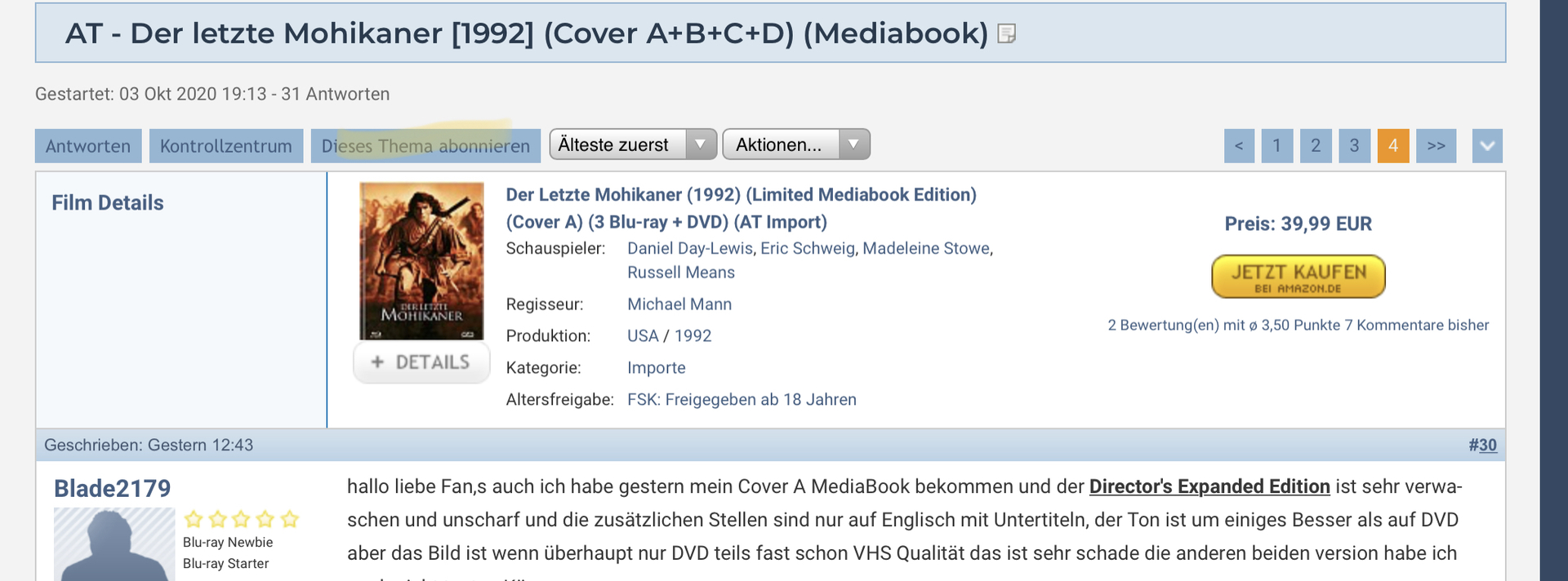
Task: Open actor link Daniel Day-Lewis
Action: click(691, 248)
